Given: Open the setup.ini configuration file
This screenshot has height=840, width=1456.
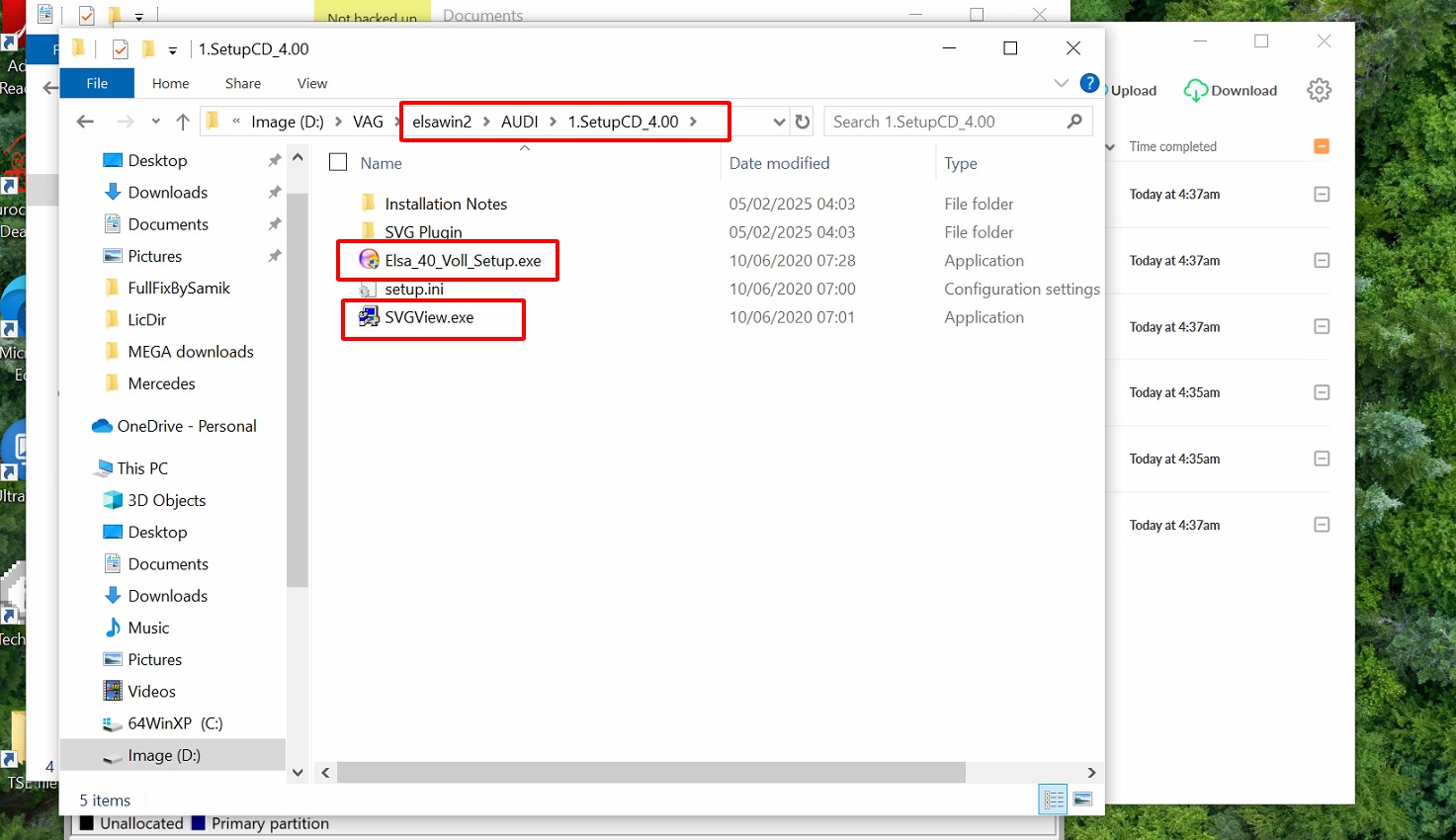Looking at the screenshot, I should [413, 290].
